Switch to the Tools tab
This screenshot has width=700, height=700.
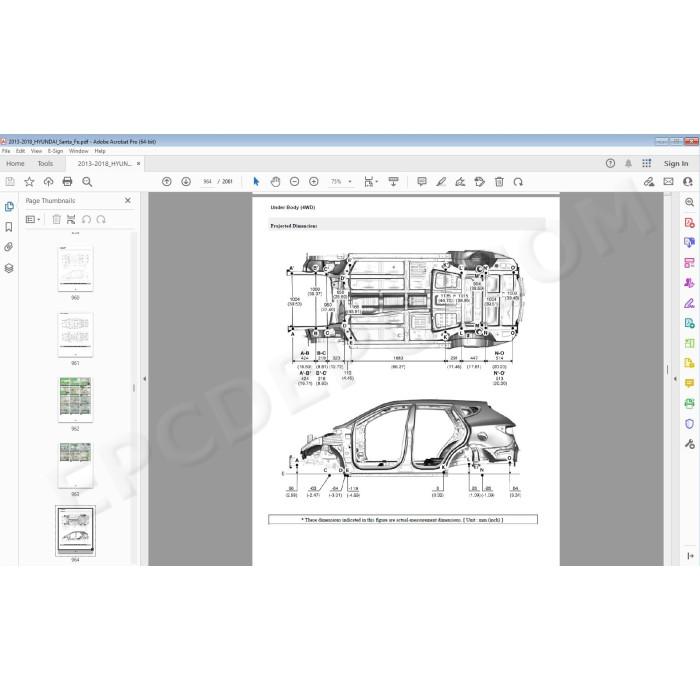click(x=45, y=164)
